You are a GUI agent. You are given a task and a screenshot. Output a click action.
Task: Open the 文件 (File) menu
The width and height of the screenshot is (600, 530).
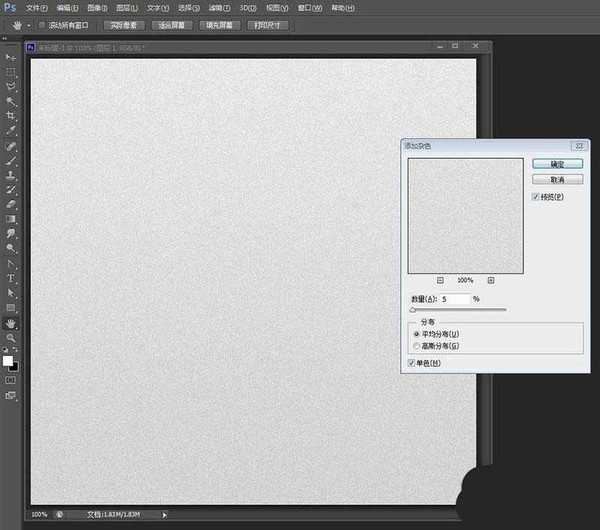37,7
